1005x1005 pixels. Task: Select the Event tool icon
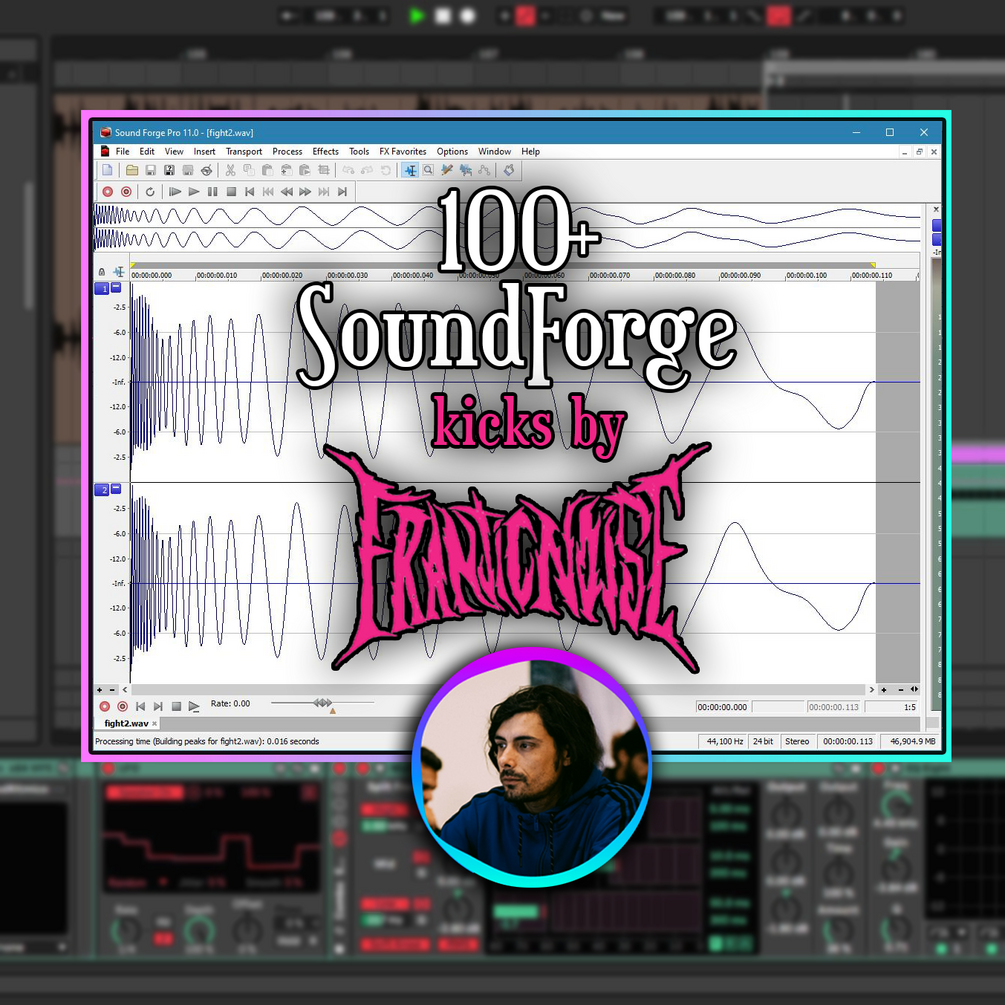pos(465,170)
